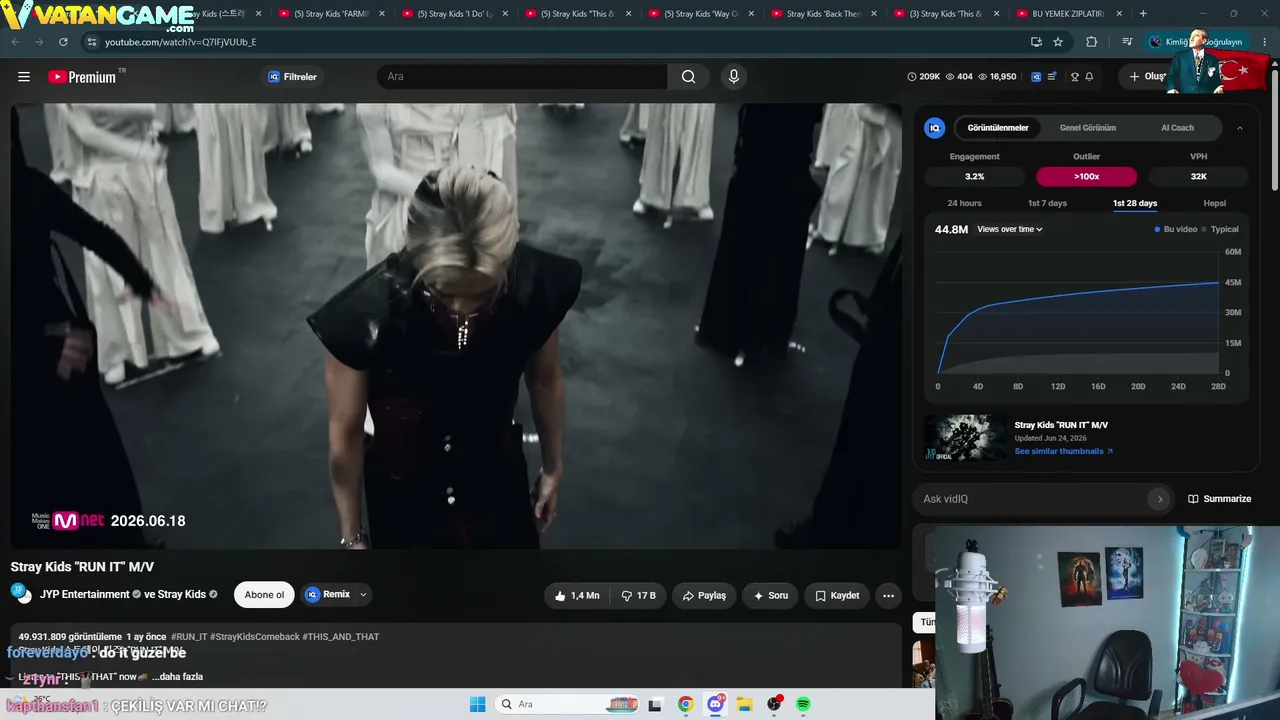Save the video with Kaydet
1280x720 pixels.
coord(837,595)
